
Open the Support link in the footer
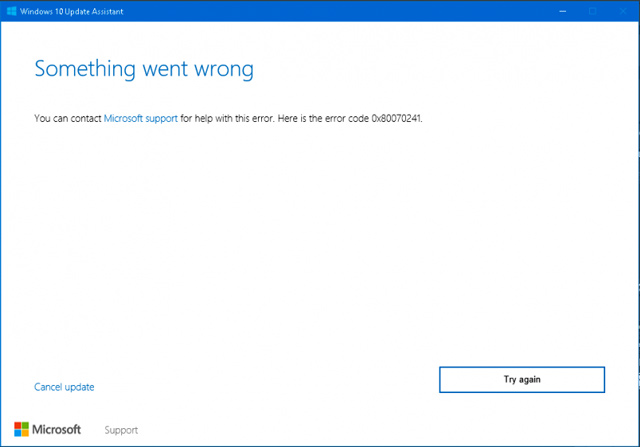point(121,430)
